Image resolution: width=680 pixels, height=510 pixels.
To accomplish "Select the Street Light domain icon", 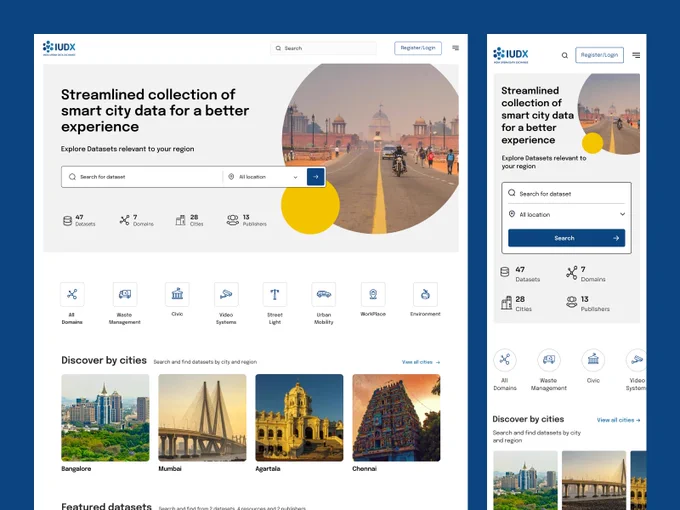I will [x=275, y=294].
